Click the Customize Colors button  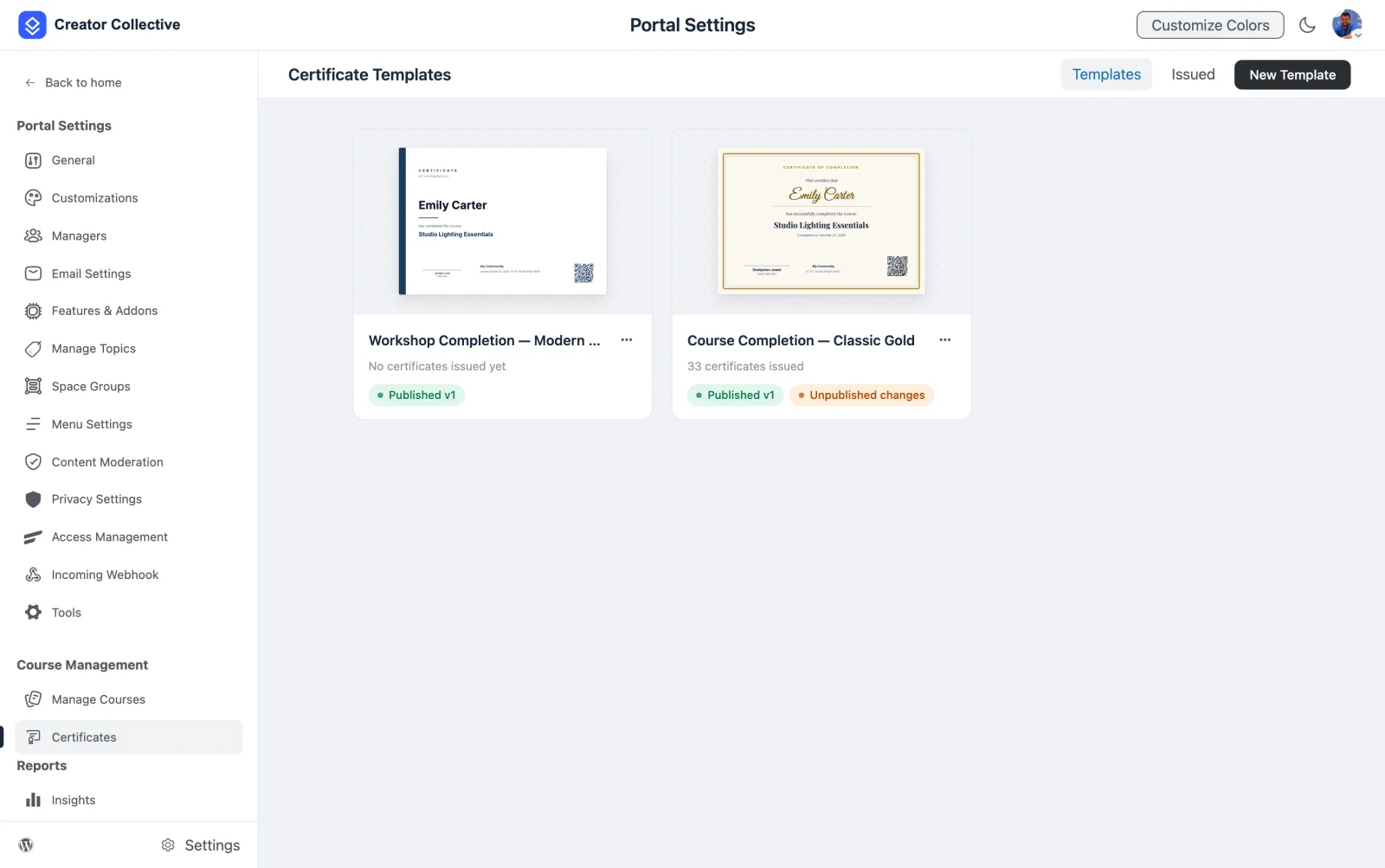point(1210,25)
